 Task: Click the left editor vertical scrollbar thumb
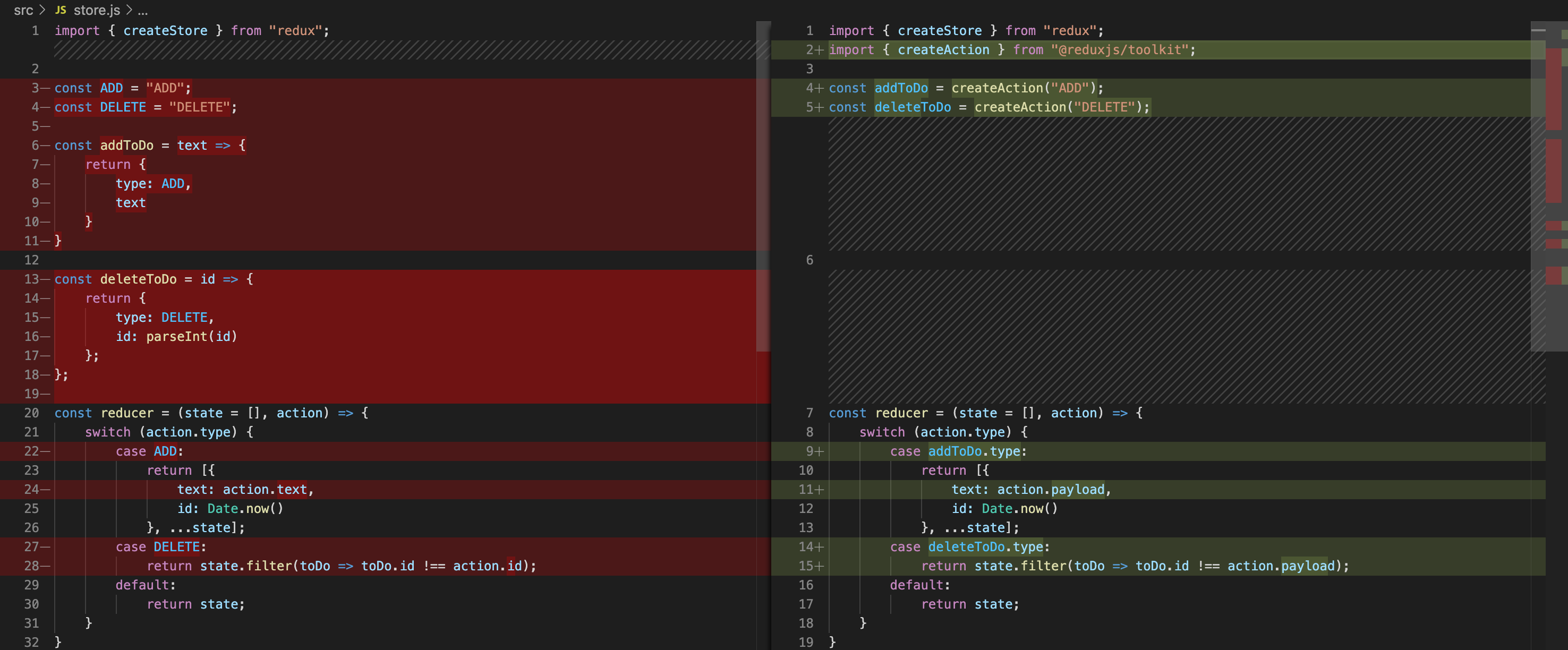[763, 186]
